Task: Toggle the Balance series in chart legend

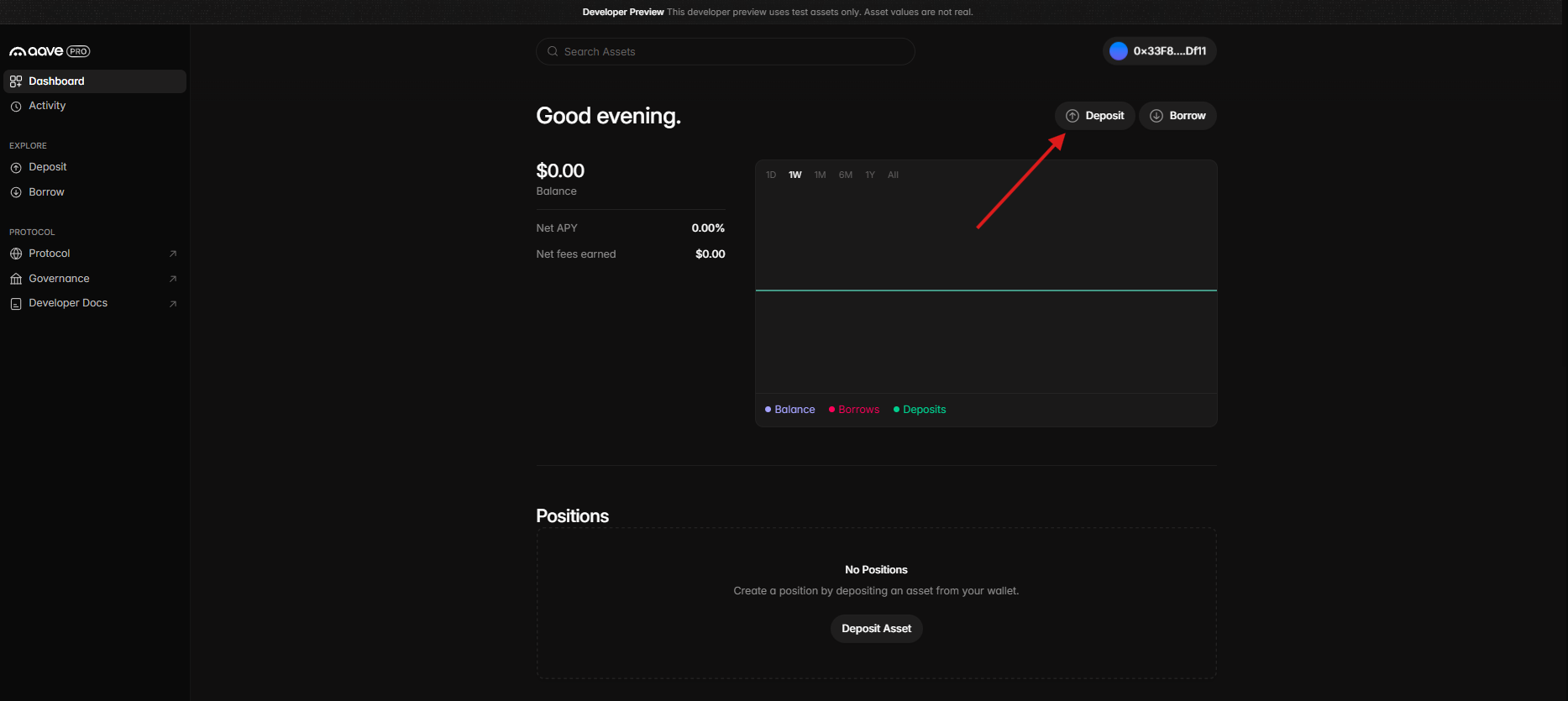Action: click(x=790, y=410)
